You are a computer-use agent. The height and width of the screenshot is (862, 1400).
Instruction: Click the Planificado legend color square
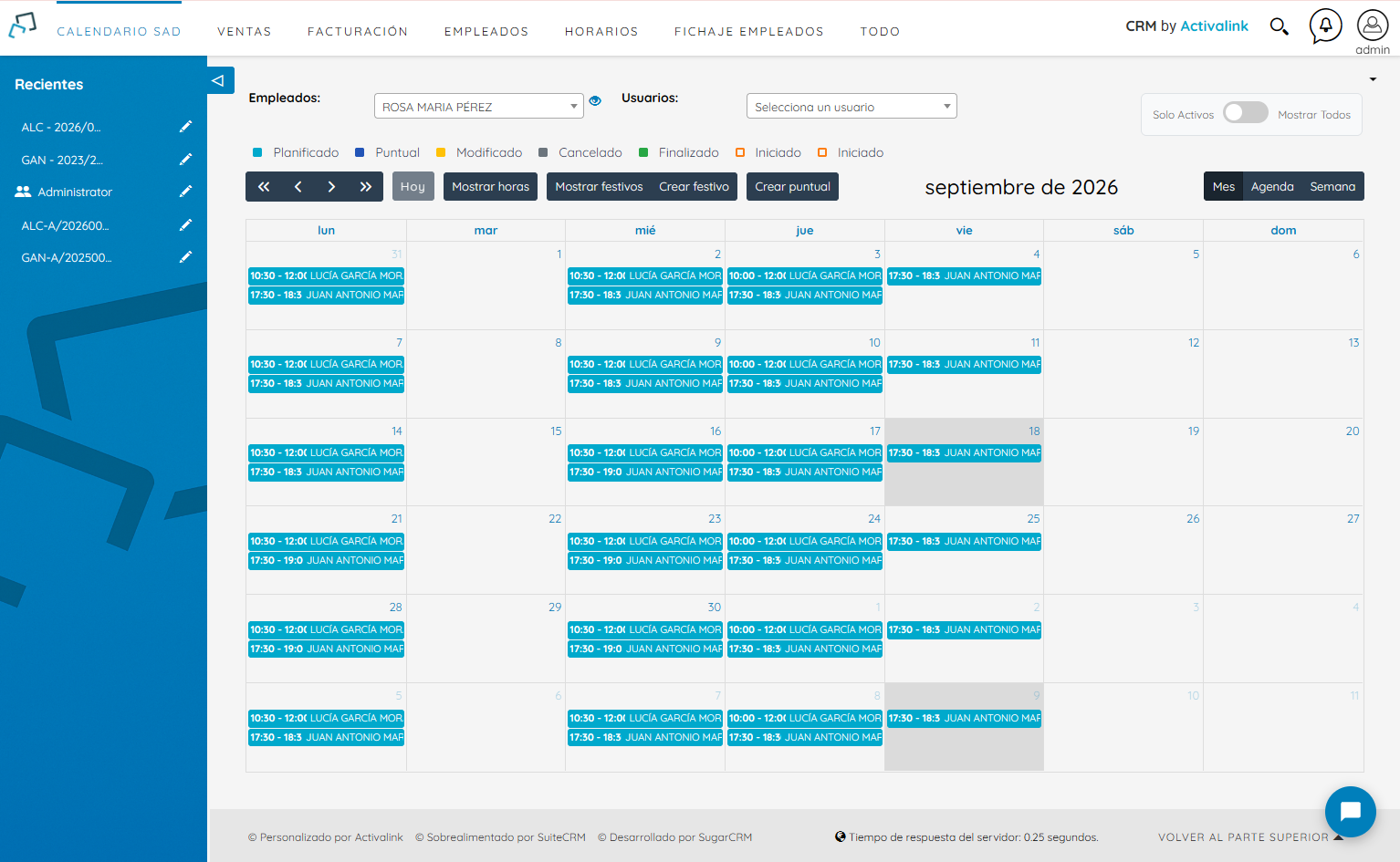pyautogui.click(x=257, y=152)
